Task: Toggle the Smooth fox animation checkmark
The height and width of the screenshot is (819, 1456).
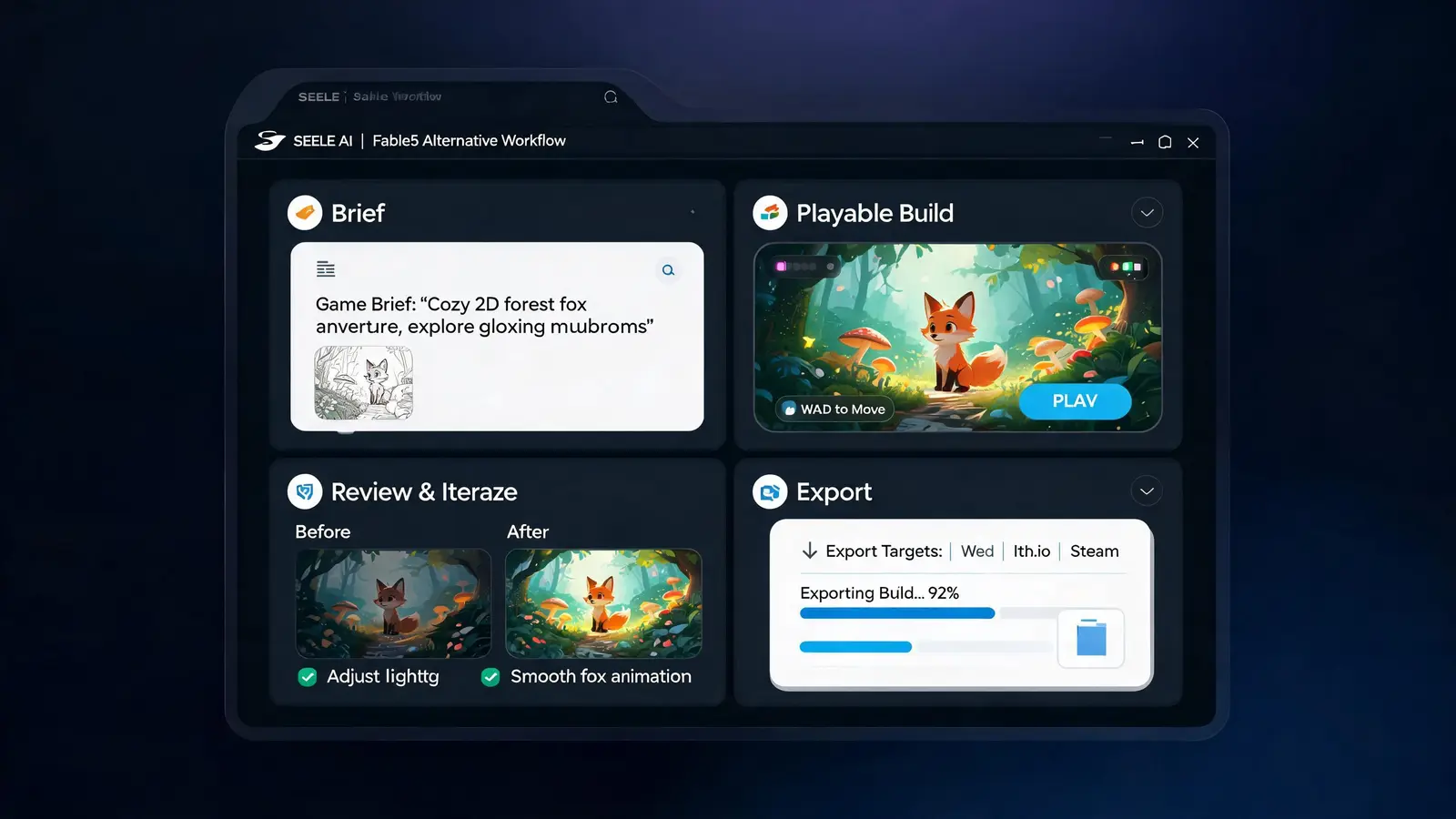Action: pos(490,677)
